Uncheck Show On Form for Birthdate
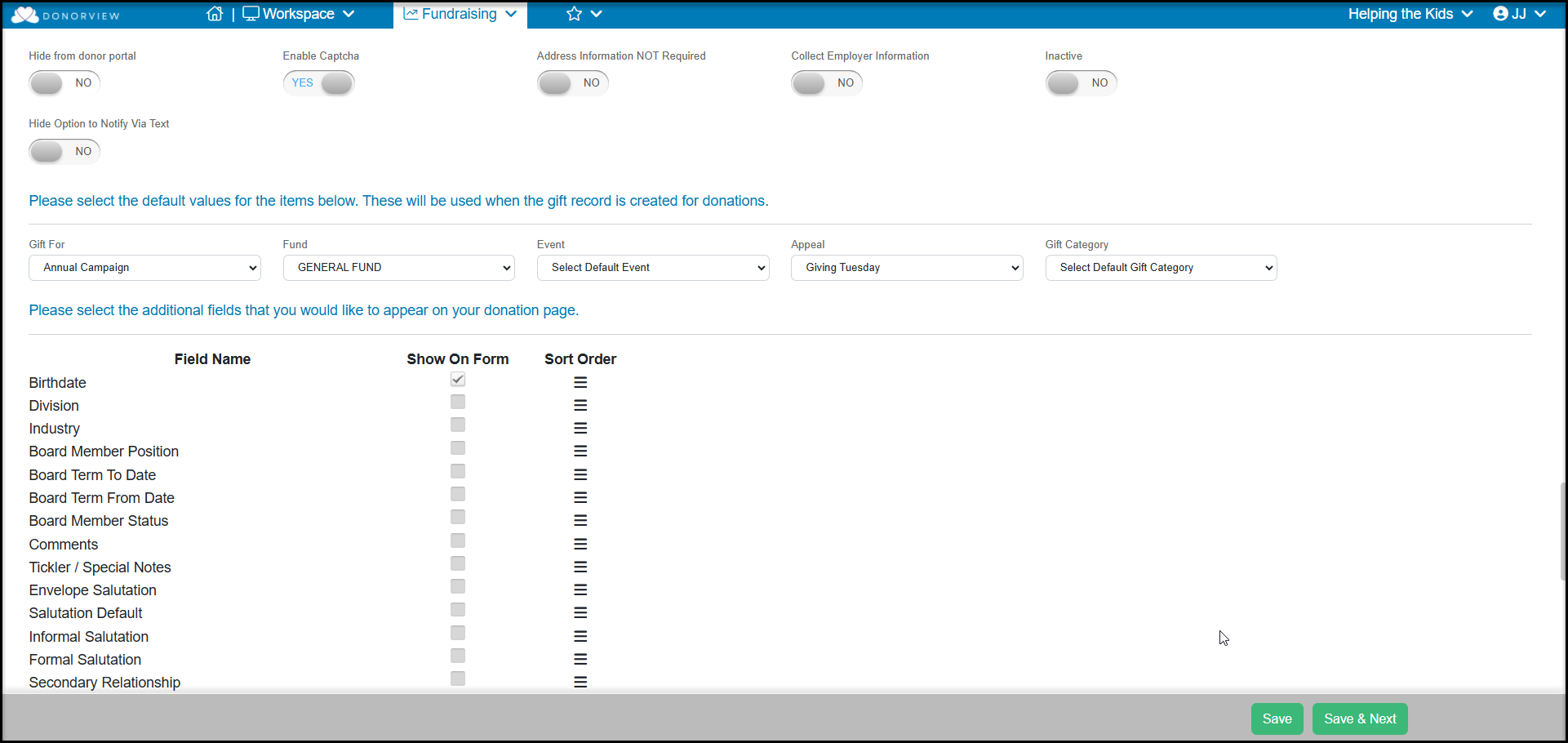This screenshot has width=1568, height=743. point(458,380)
